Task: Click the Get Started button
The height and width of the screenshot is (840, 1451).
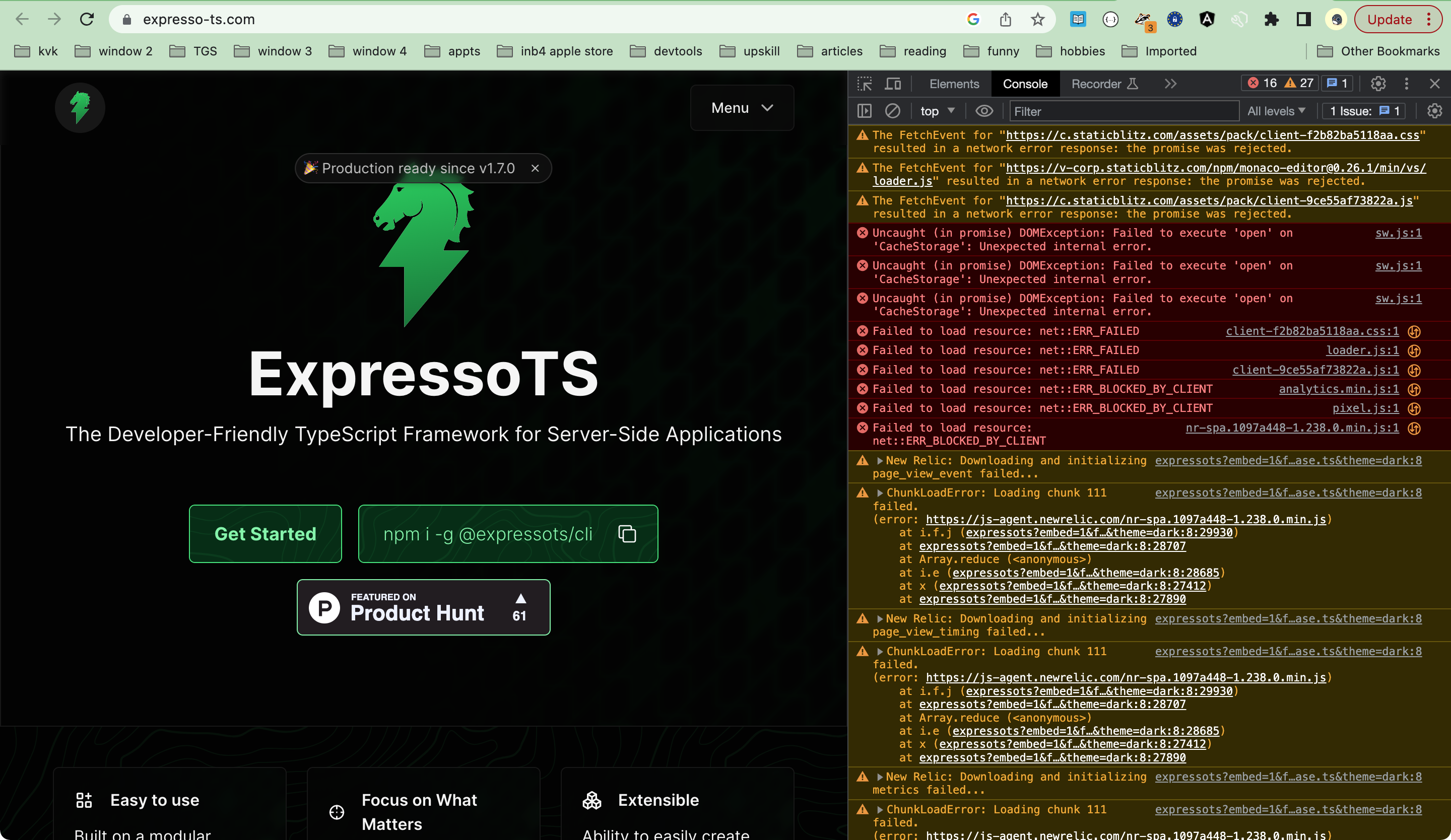Action: click(266, 534)
